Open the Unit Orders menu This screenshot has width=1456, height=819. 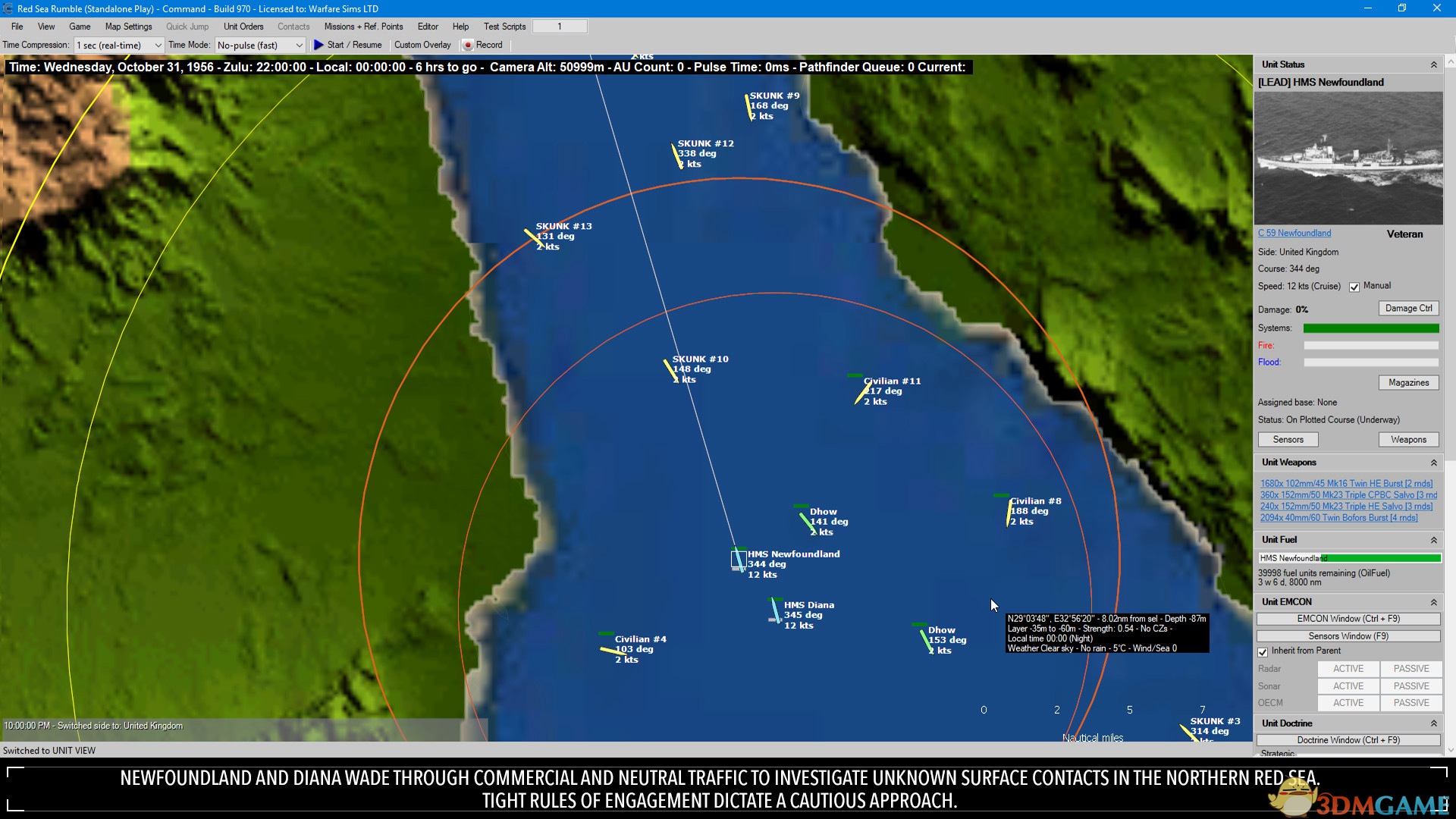(x=243, y=26)
